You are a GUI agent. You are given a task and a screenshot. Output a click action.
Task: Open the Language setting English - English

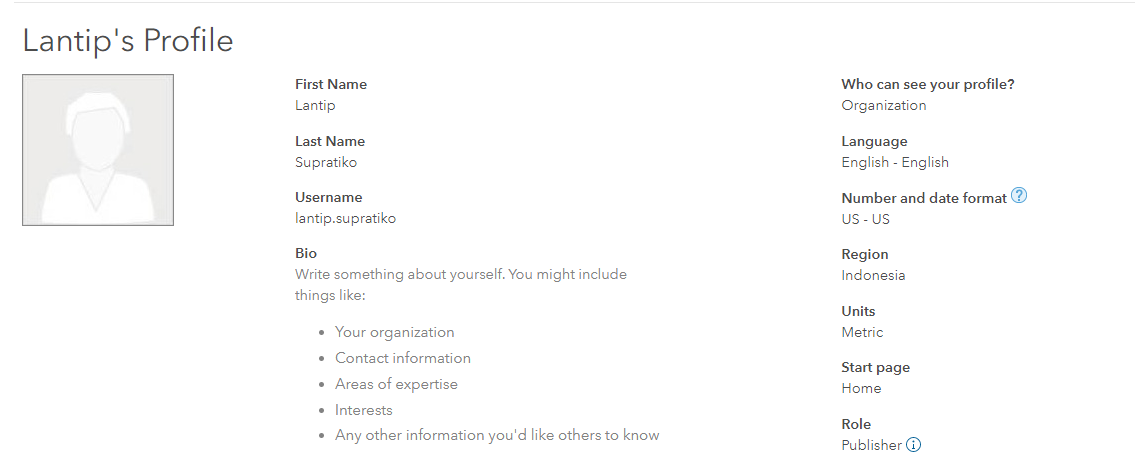click(895, 162)
